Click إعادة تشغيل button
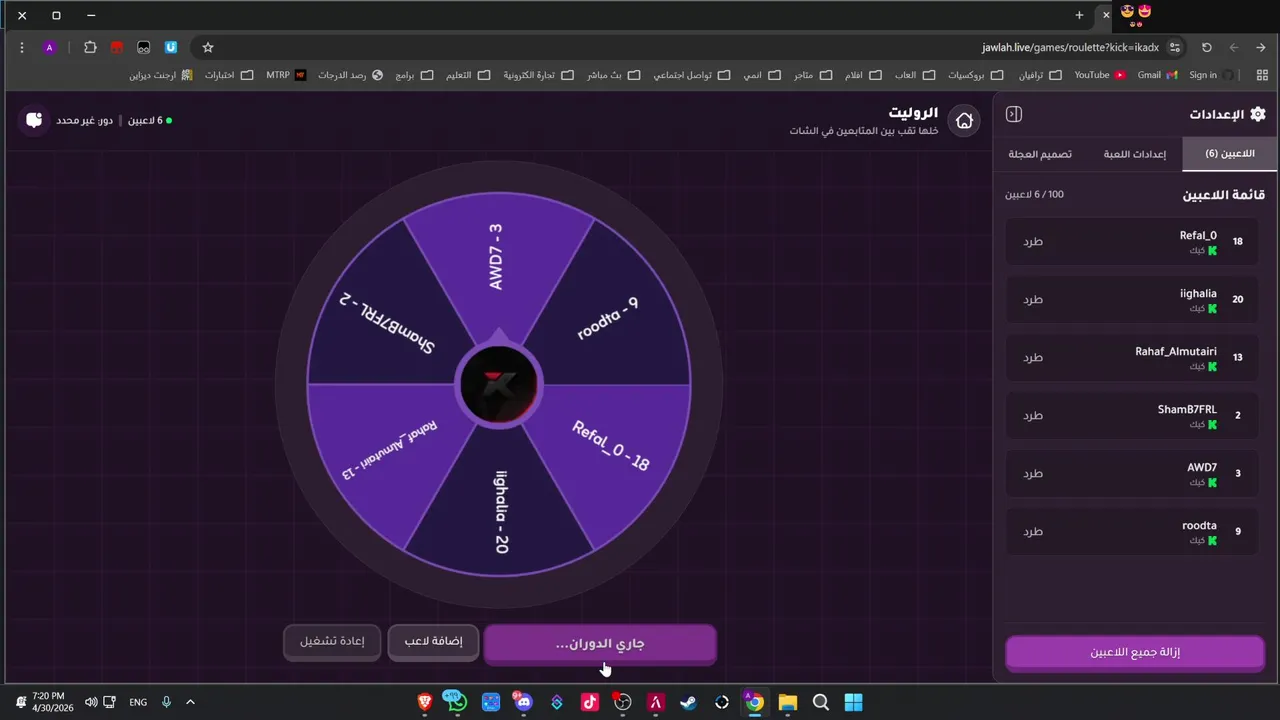This screenshot has width=1280, height=720. [332, 642]
